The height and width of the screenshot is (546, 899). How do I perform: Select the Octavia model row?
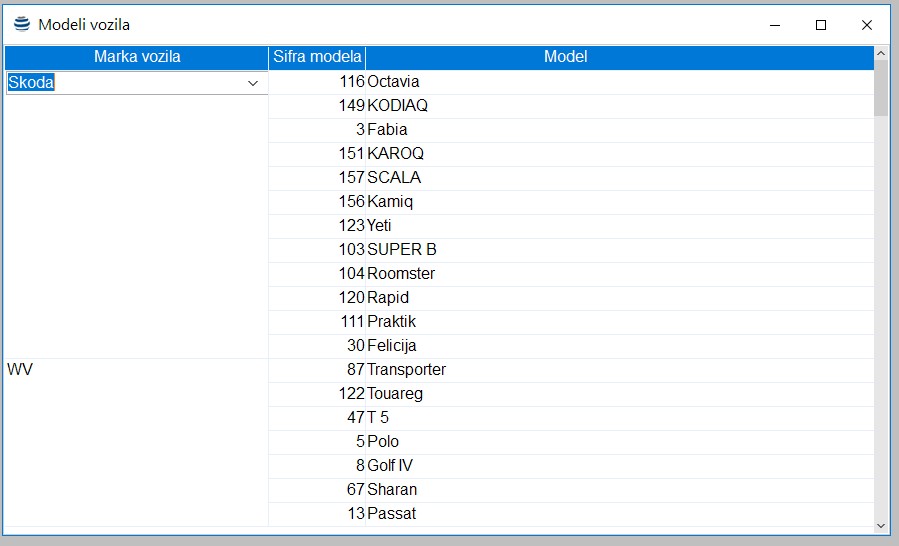click(393, 82)
